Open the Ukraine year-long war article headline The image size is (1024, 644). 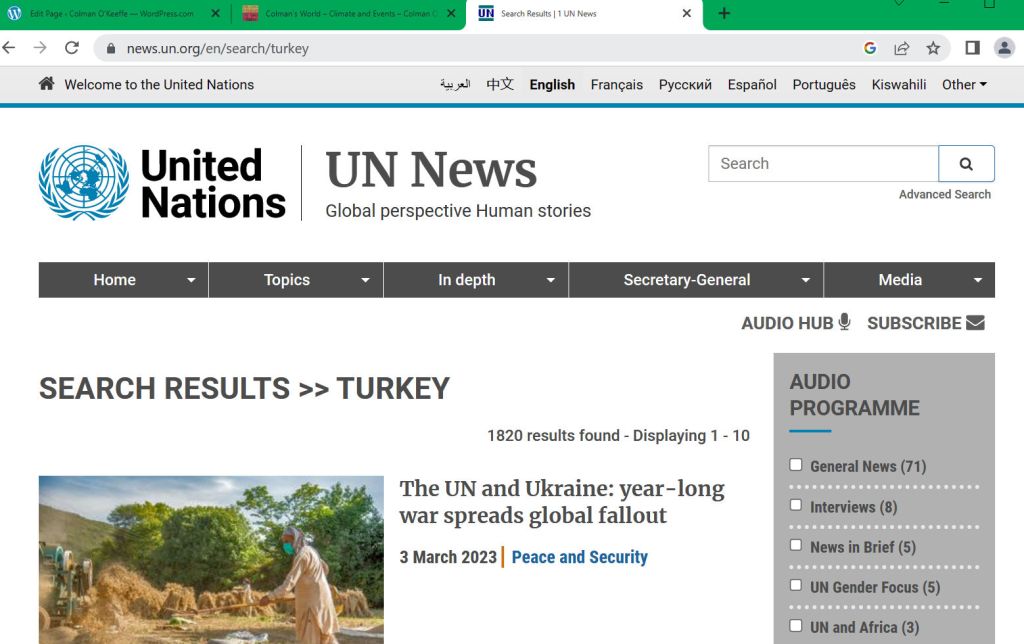coord(561,502)
